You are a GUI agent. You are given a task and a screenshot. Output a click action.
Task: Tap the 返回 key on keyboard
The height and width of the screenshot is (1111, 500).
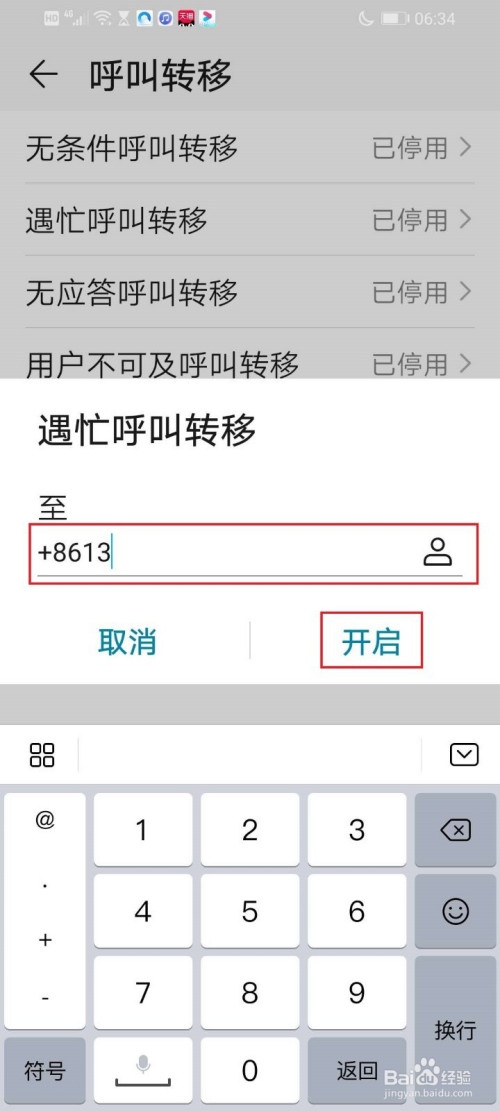tap(358, 1070)
